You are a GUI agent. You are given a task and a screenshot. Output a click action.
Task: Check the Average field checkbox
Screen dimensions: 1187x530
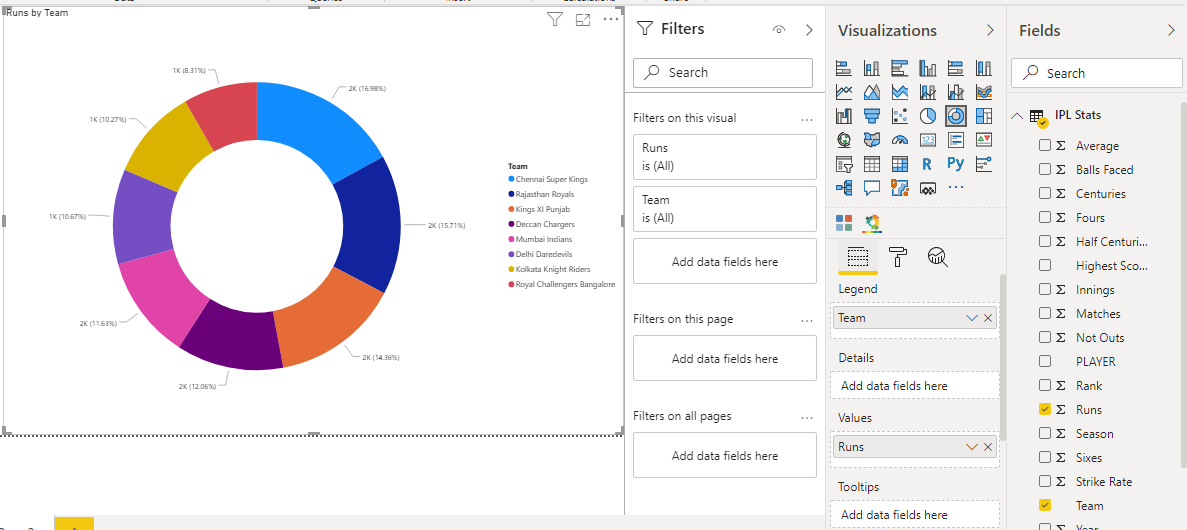pyautogui.click(x=1045, y=145)
